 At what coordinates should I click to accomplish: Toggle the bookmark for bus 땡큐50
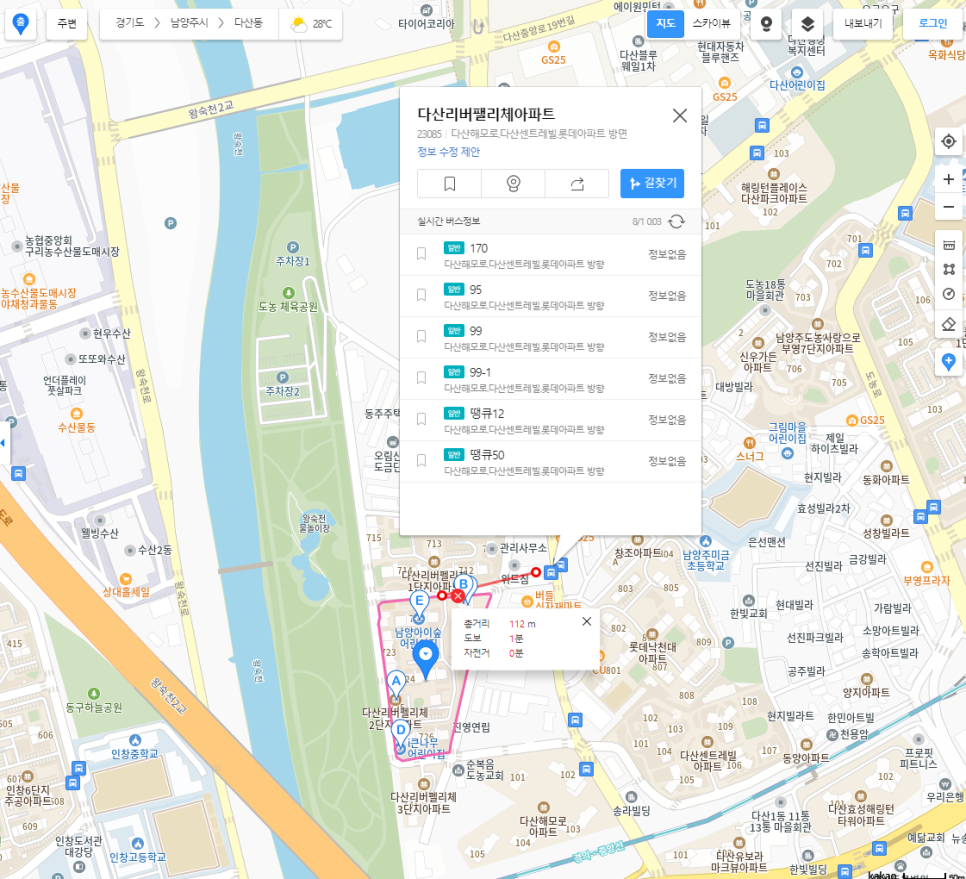(421, 460)
